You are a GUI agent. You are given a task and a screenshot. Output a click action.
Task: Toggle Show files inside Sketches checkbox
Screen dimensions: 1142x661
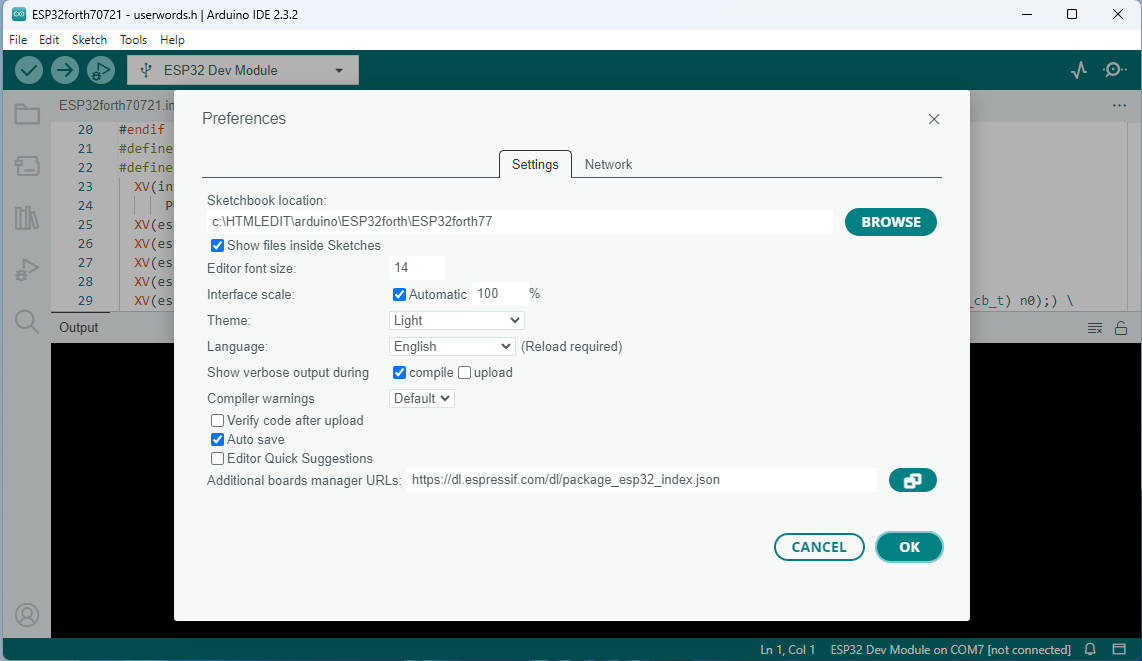tap(217, 245)
